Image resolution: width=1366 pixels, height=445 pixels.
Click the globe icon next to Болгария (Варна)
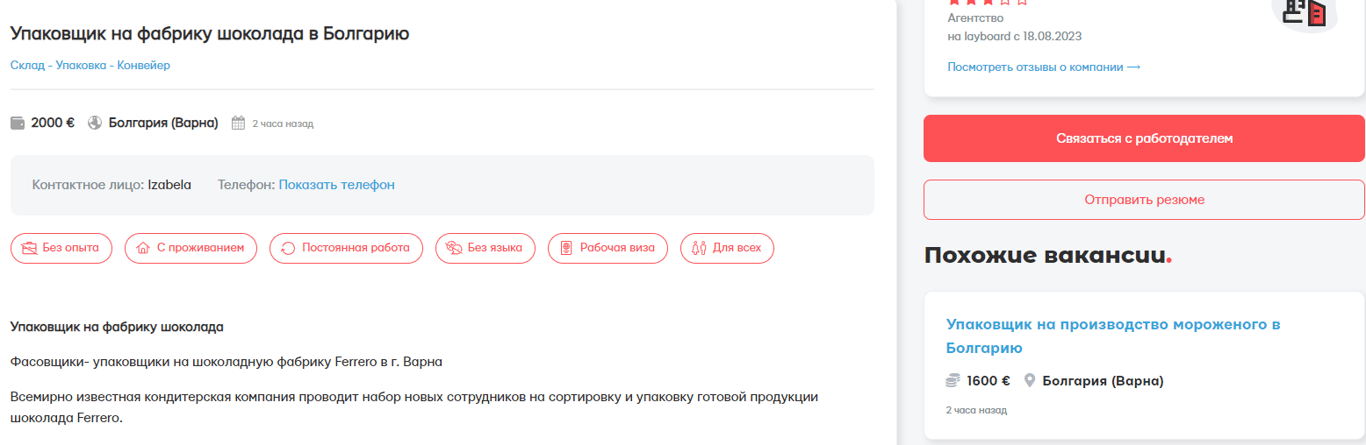tap(95, 124)
